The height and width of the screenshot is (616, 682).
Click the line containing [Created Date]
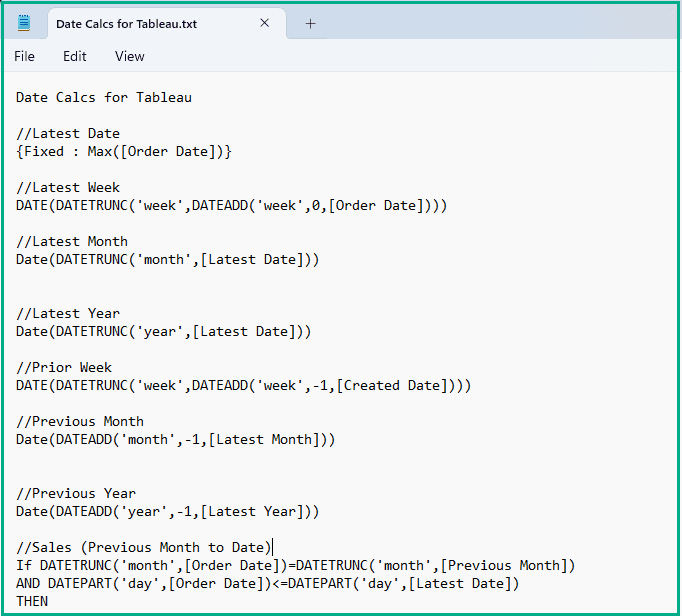click(x=244, y=386)
